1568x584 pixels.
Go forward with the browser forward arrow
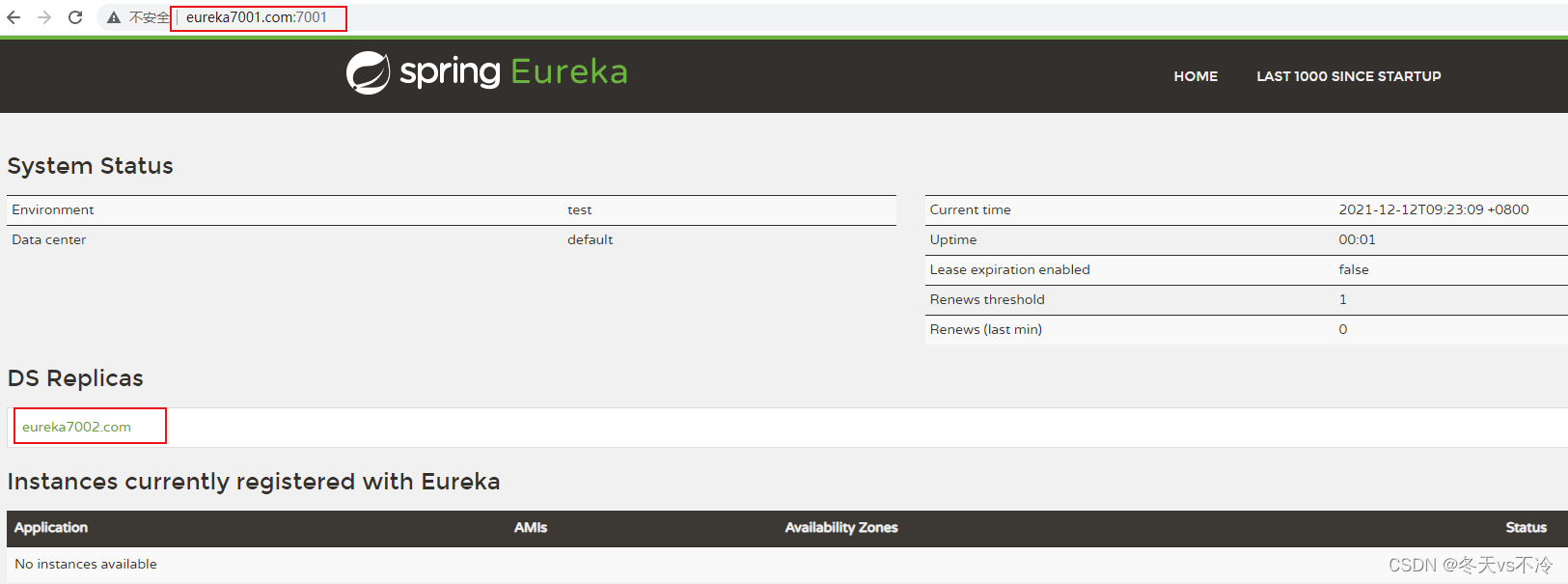point(44,17)
